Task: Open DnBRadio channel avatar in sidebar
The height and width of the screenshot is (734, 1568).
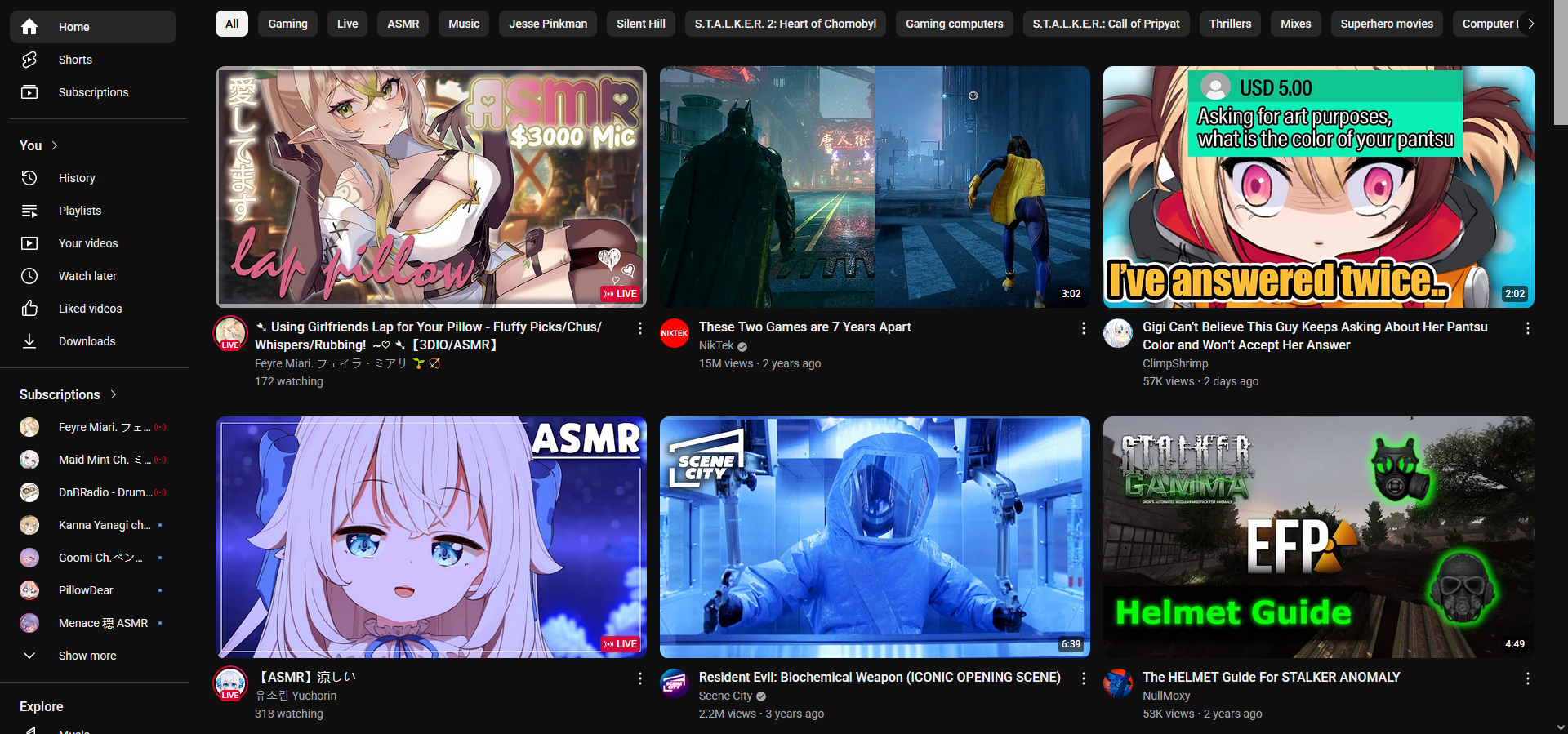Action: [x=29, y=492]
